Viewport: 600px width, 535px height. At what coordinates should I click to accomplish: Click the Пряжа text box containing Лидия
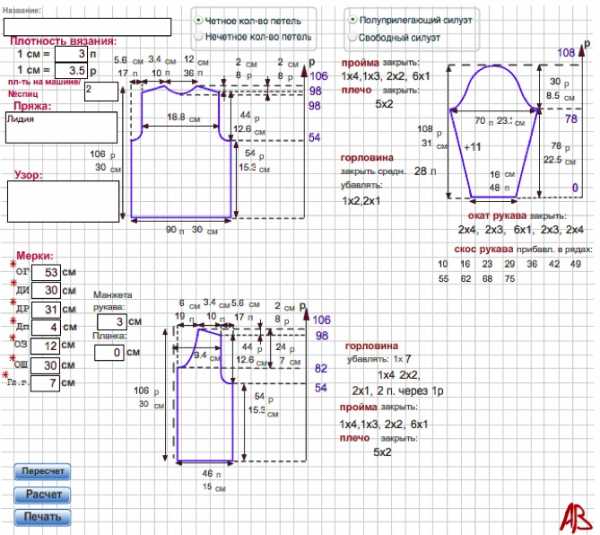62,126
